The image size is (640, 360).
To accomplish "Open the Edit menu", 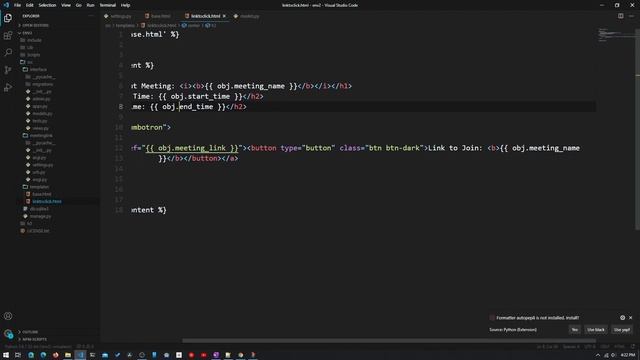I will pos(29,5).
